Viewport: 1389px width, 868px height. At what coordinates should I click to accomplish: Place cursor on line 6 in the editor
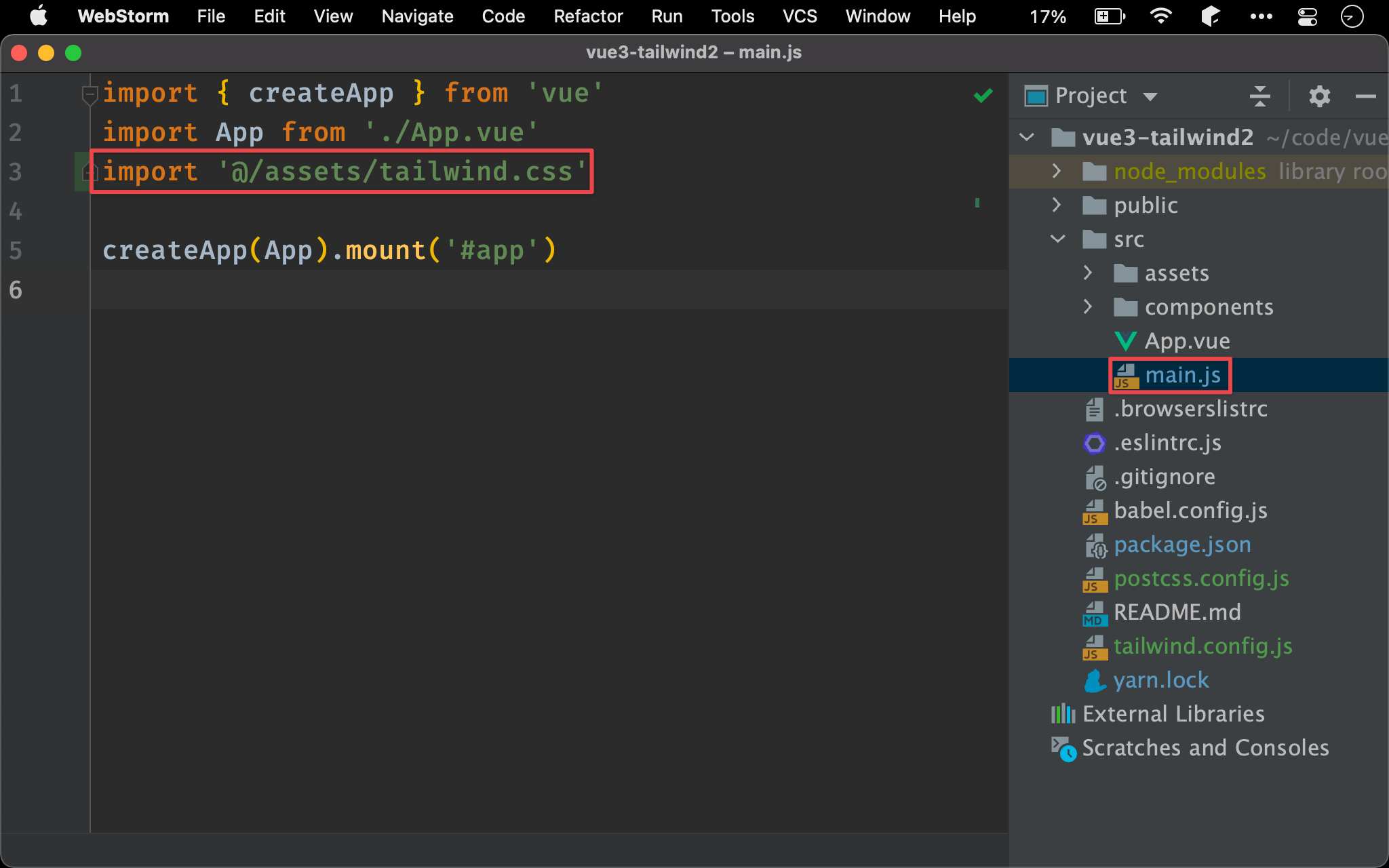pos(549,290)
